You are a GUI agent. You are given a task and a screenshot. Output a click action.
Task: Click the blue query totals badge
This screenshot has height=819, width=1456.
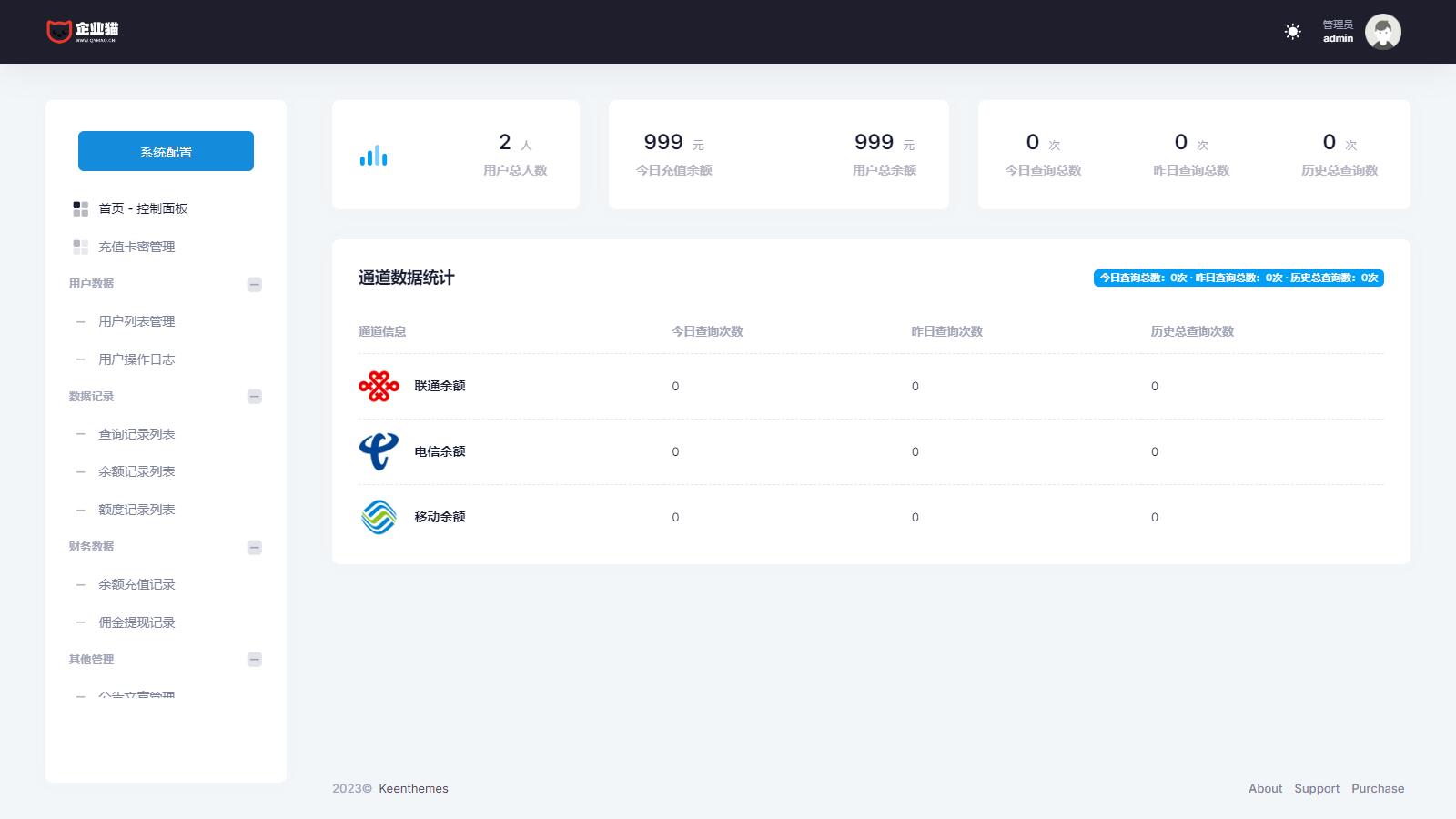(x=1238, y=278)
